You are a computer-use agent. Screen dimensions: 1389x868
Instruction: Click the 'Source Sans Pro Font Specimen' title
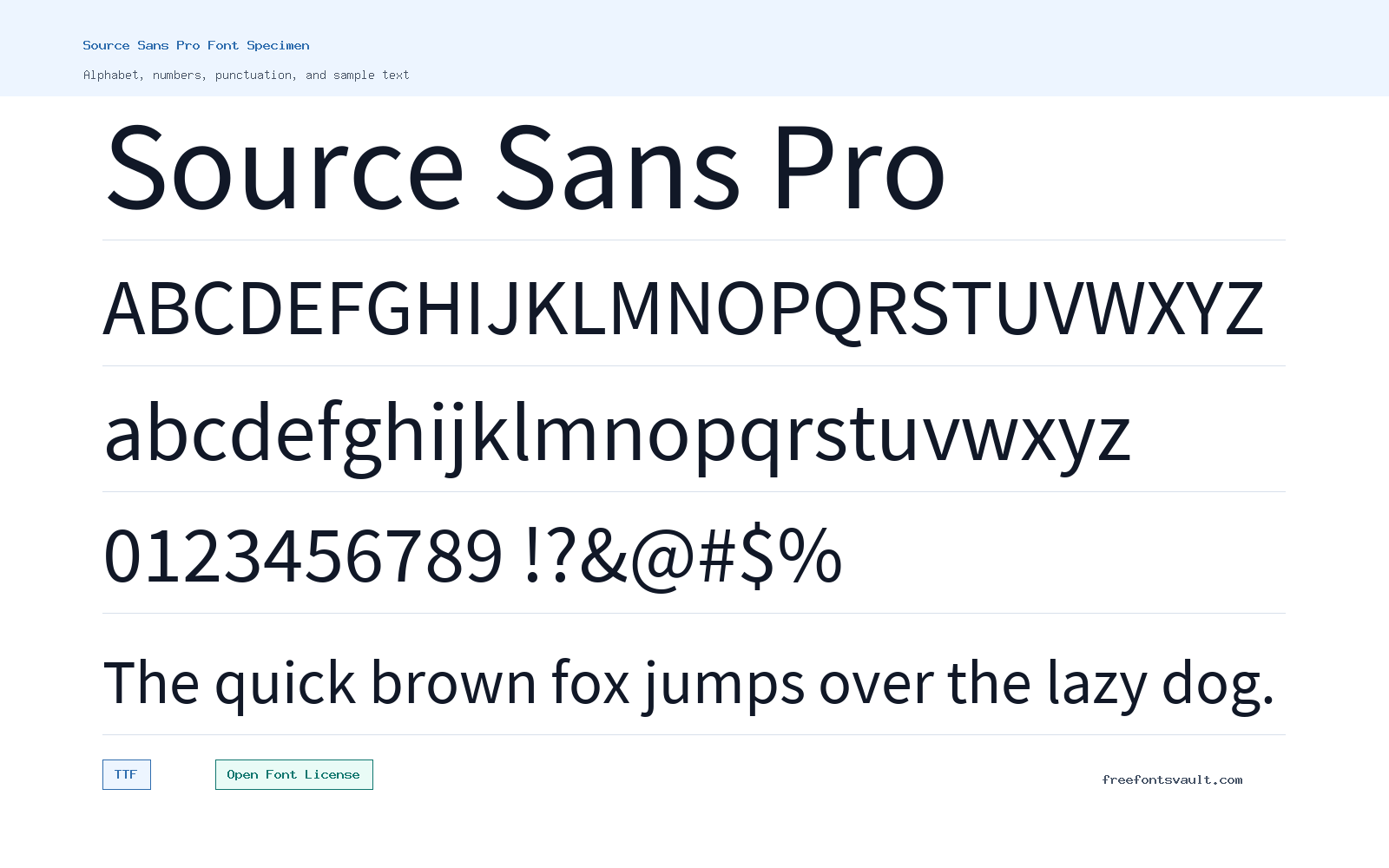(196, 45)
